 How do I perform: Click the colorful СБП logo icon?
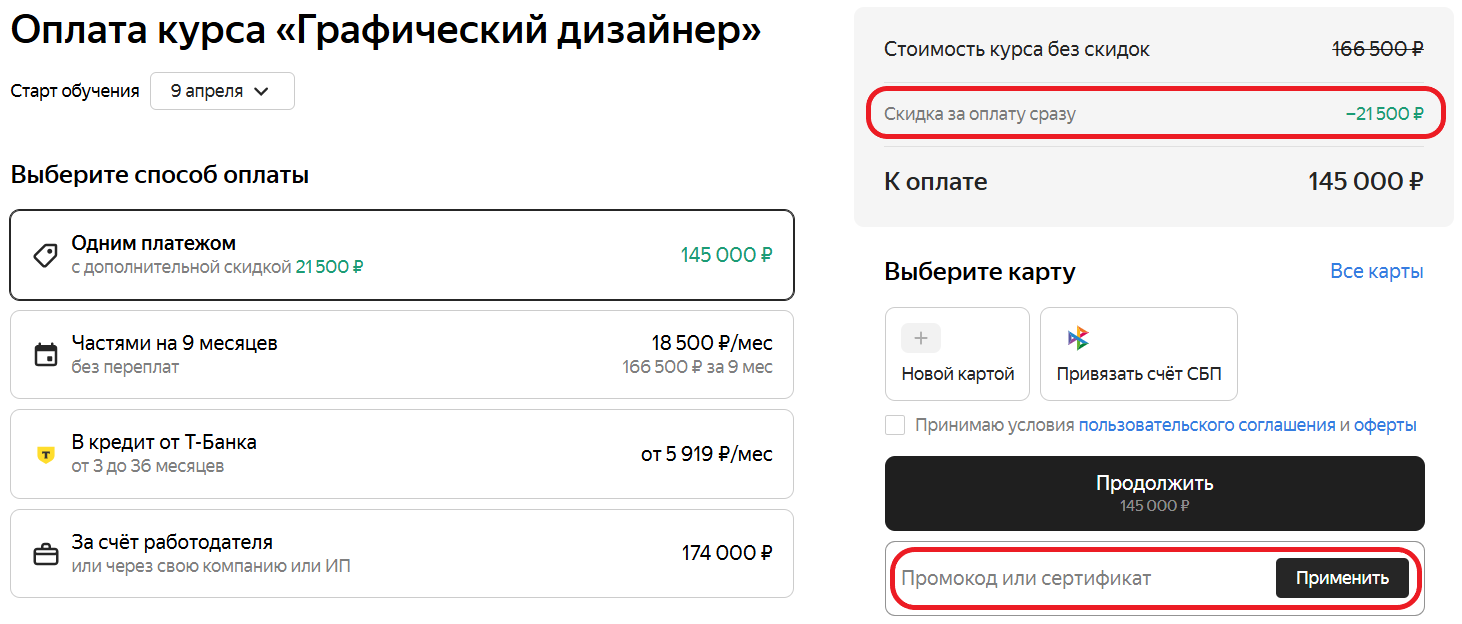tap(1078, 338)
